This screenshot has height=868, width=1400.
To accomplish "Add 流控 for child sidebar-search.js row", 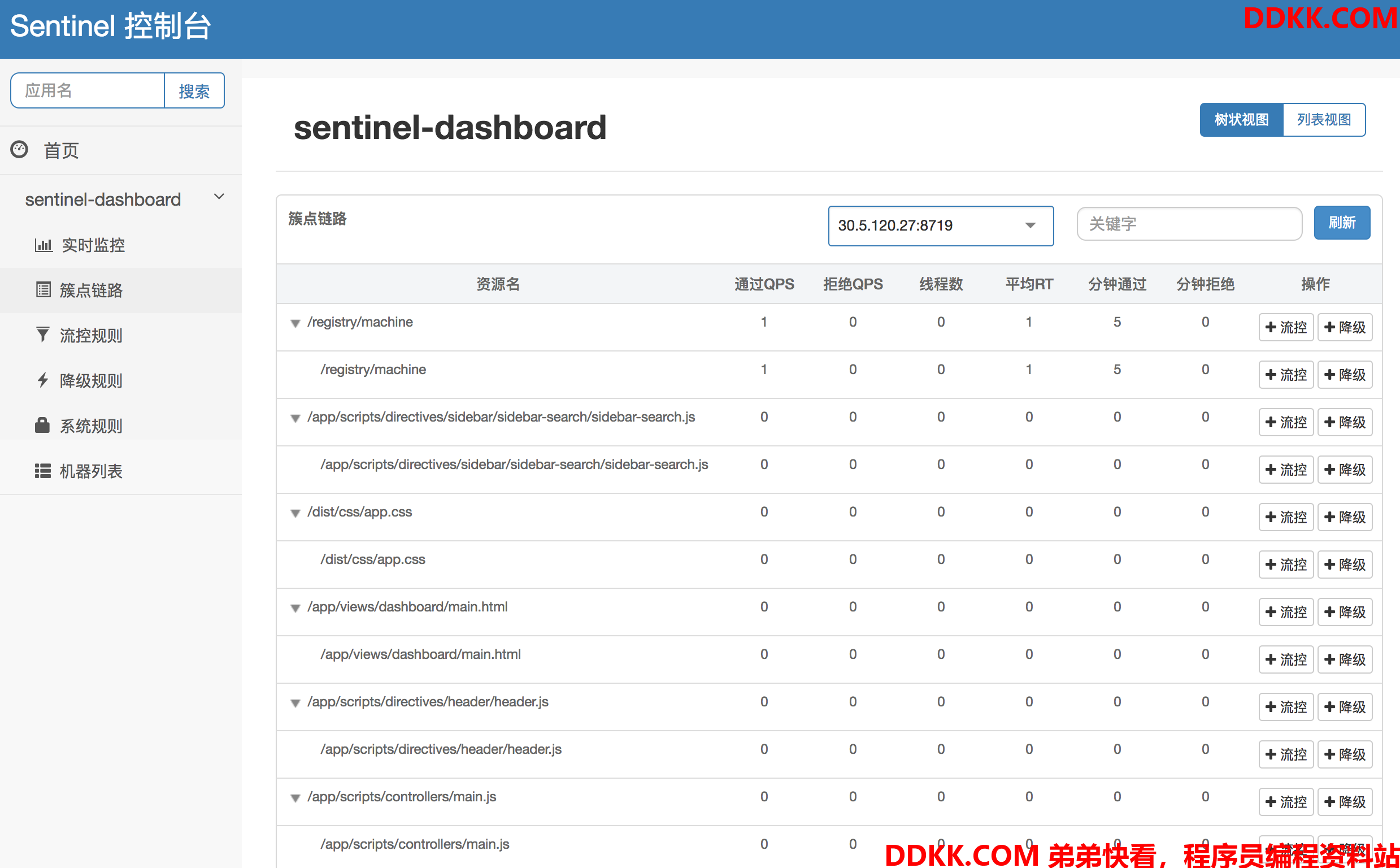I will (x=1286, y=470).
